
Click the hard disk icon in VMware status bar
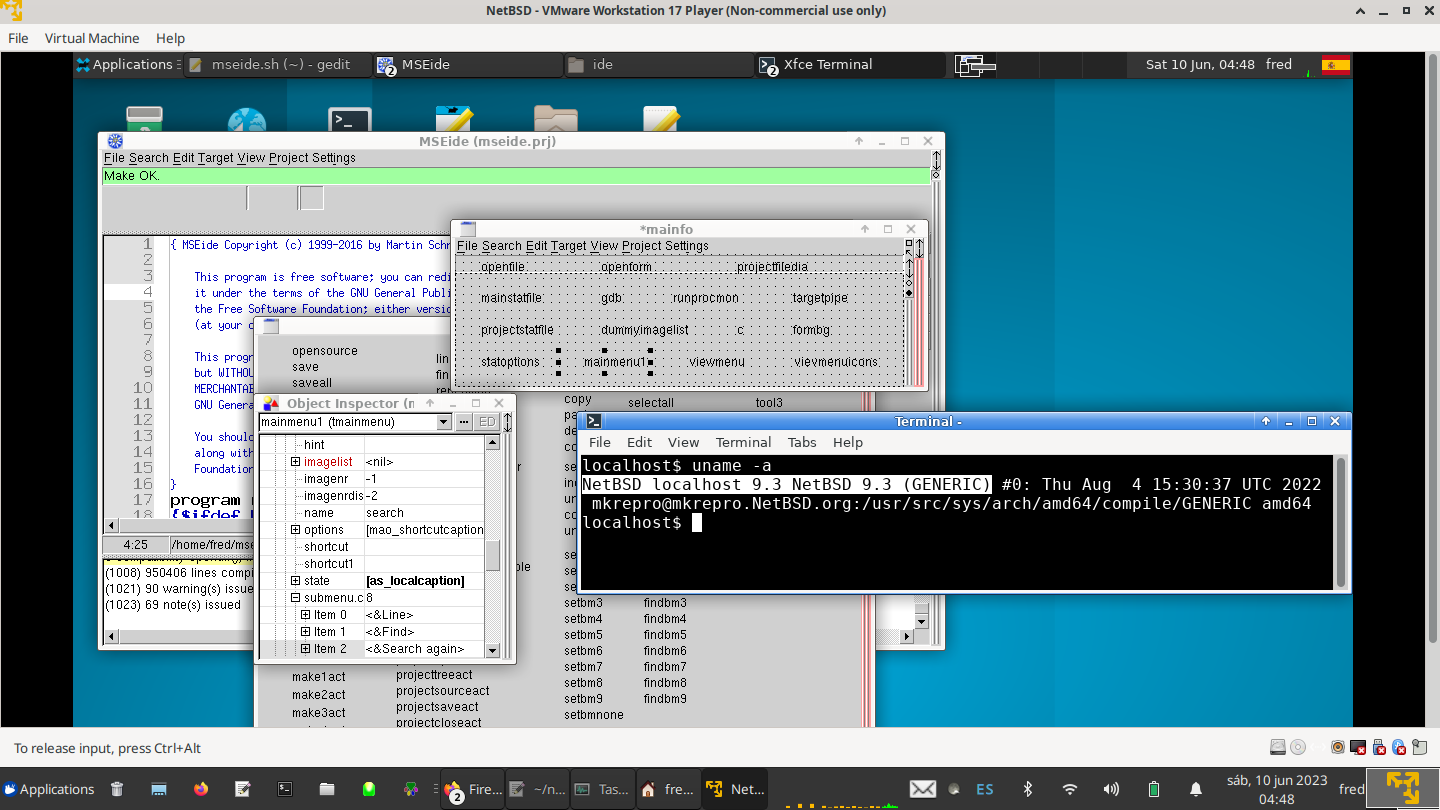click(1277, 747)
